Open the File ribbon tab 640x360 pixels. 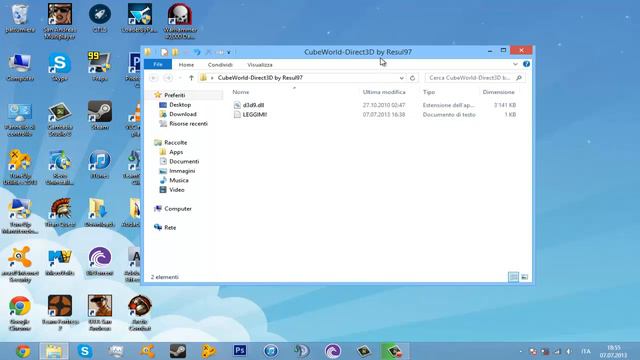pyautogui.click(x=158, y=64)
